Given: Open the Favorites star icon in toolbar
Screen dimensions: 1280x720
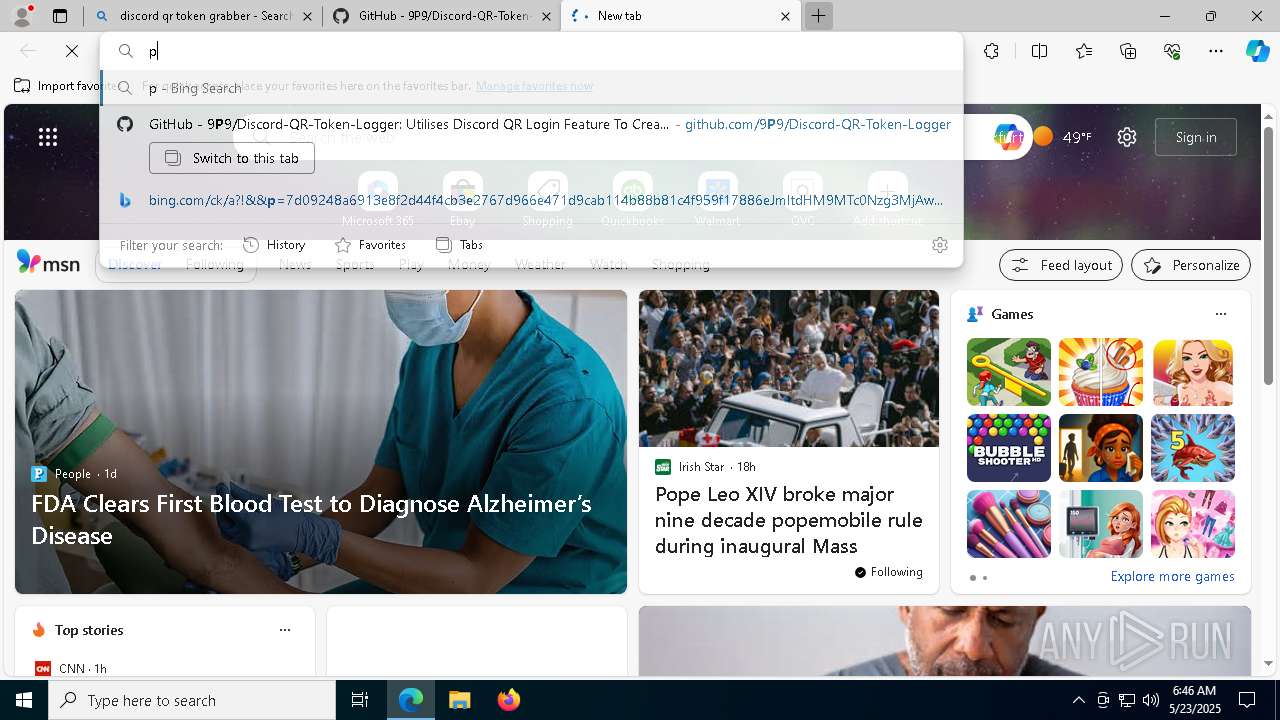Looking at the screenshot, I should 1084,51.
